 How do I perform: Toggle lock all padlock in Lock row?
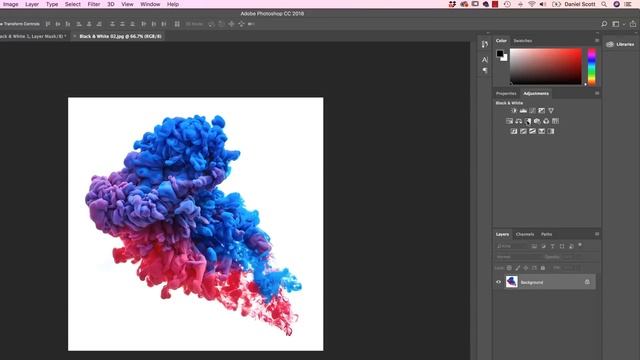542,268
